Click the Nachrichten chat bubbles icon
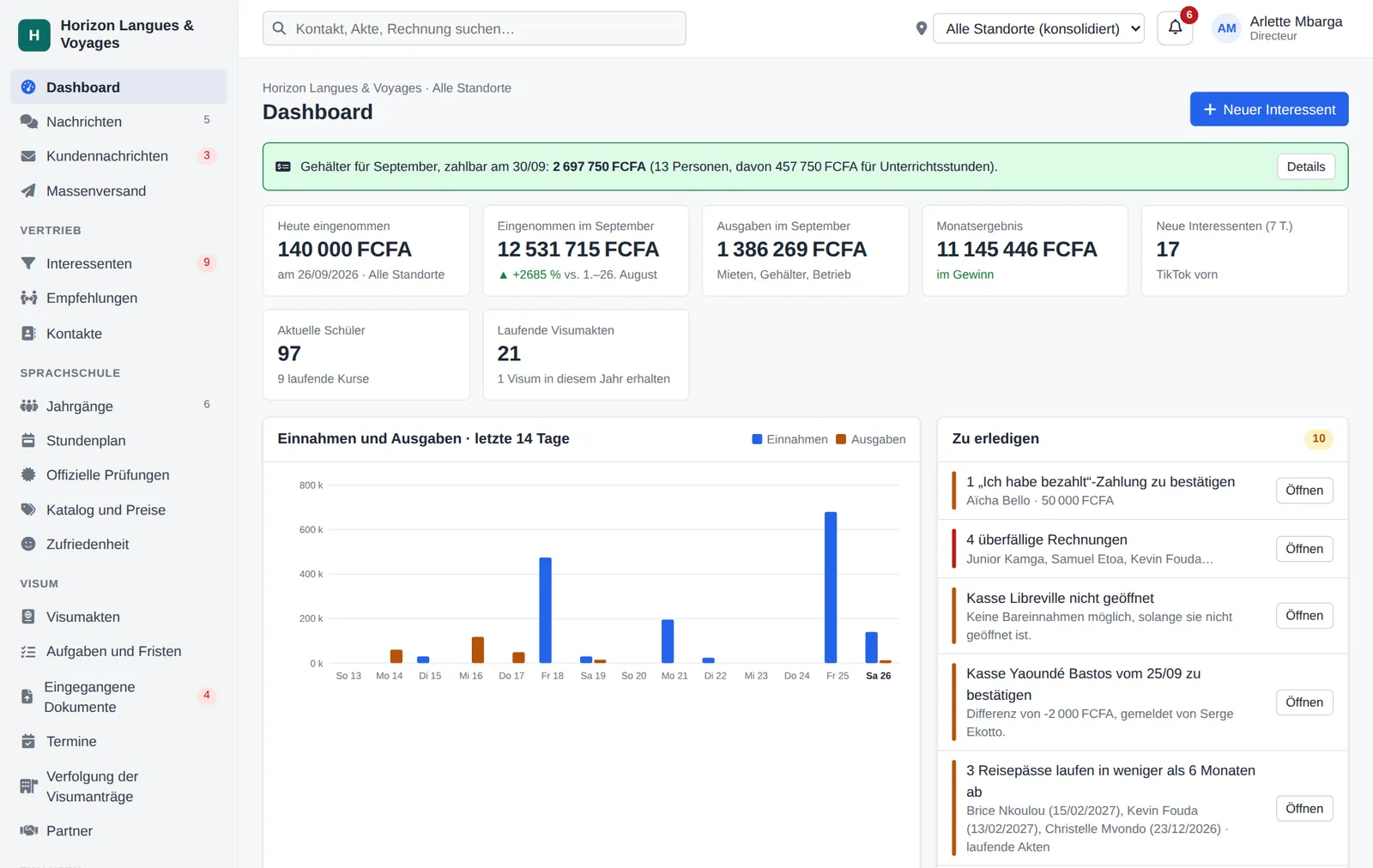The width and height of the screenshot is (1373, 868). tap(28, 122)
